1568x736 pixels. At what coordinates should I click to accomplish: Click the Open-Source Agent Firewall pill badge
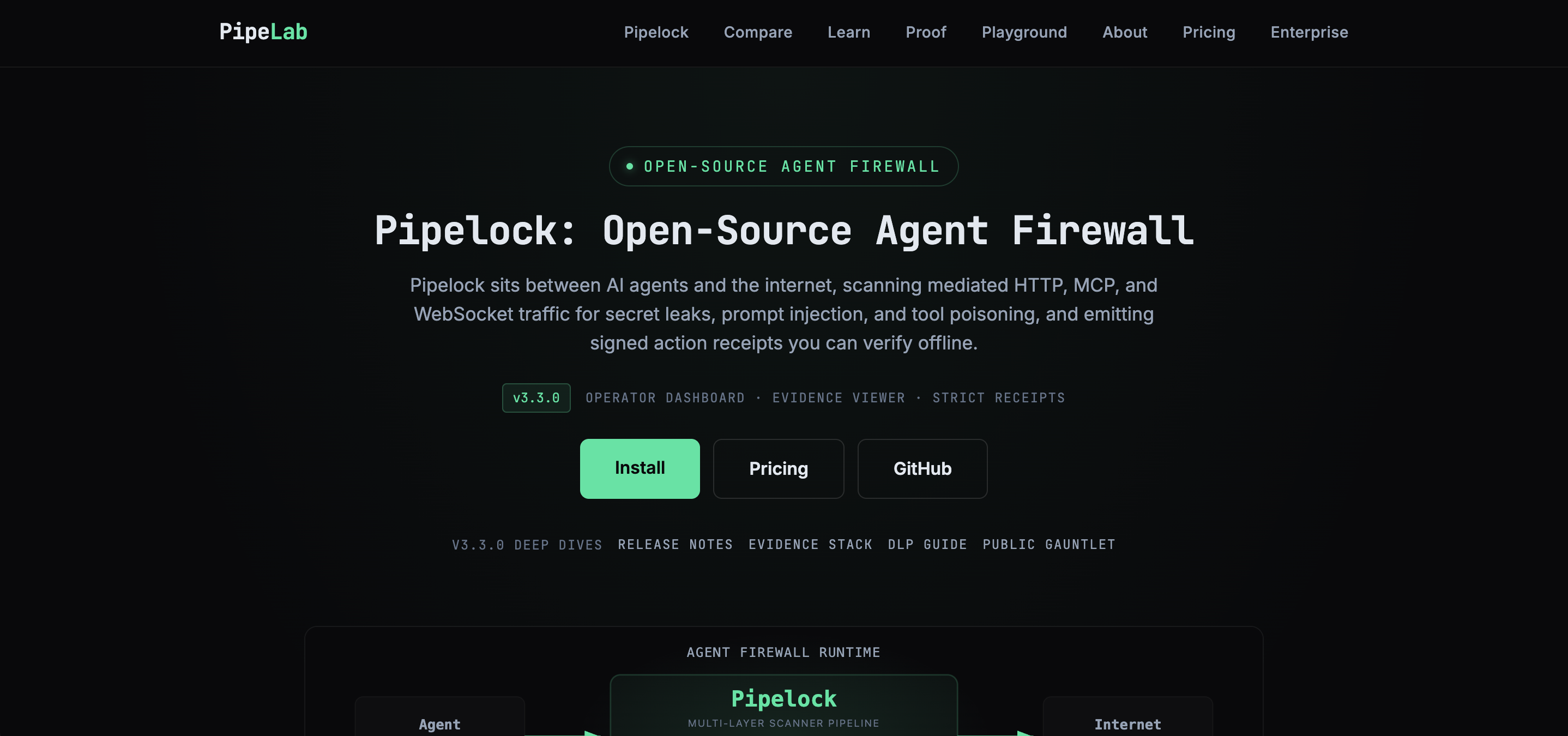(x=783, y=166)
